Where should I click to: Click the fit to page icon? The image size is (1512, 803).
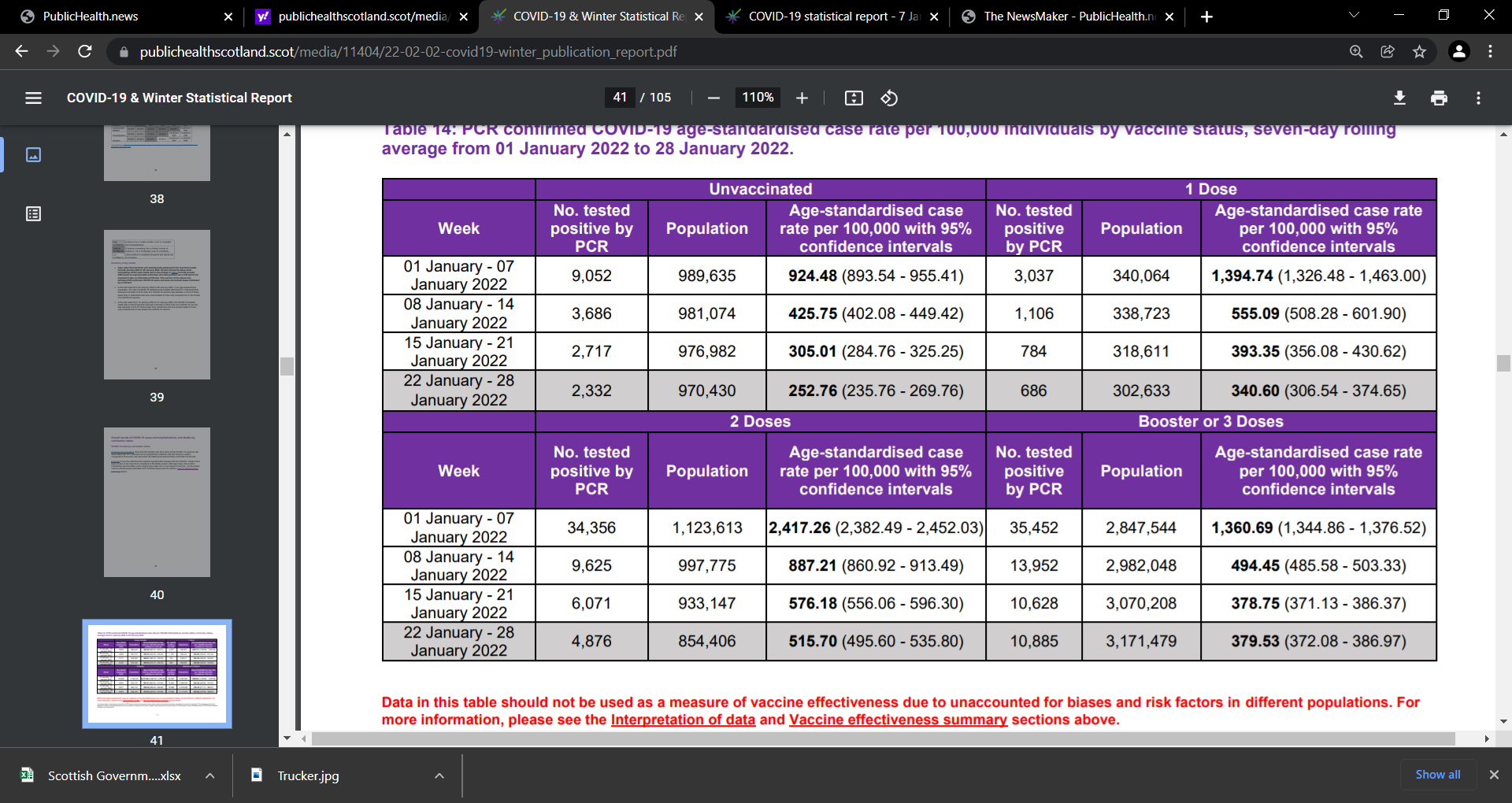tap(854, 98)
